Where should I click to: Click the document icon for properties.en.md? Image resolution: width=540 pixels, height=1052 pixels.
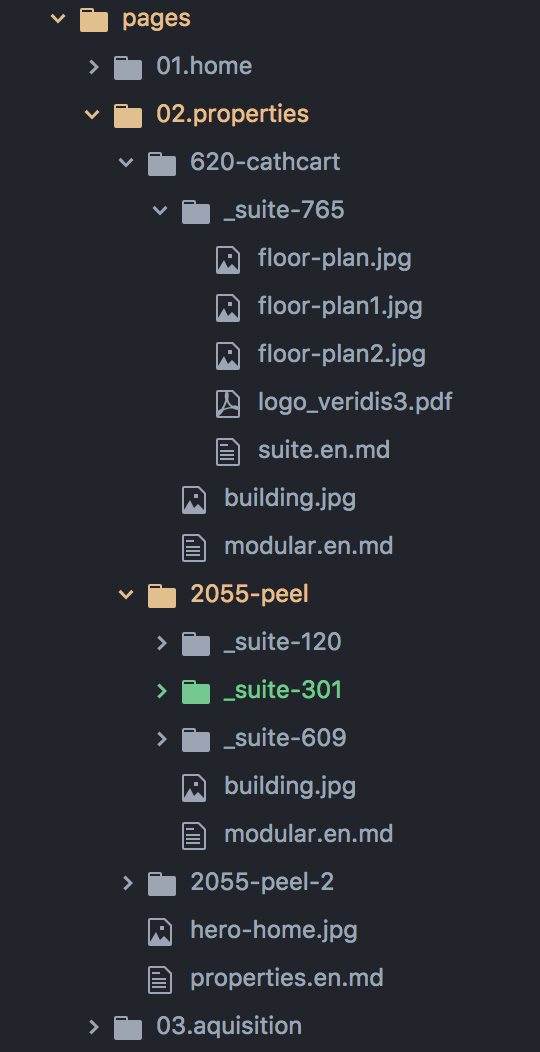(160, 980)
